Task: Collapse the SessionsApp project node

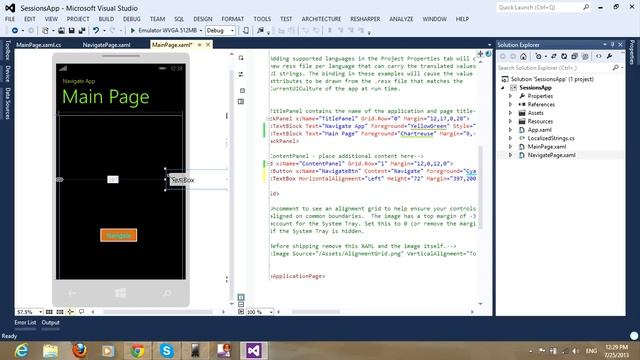Action: 503,88
